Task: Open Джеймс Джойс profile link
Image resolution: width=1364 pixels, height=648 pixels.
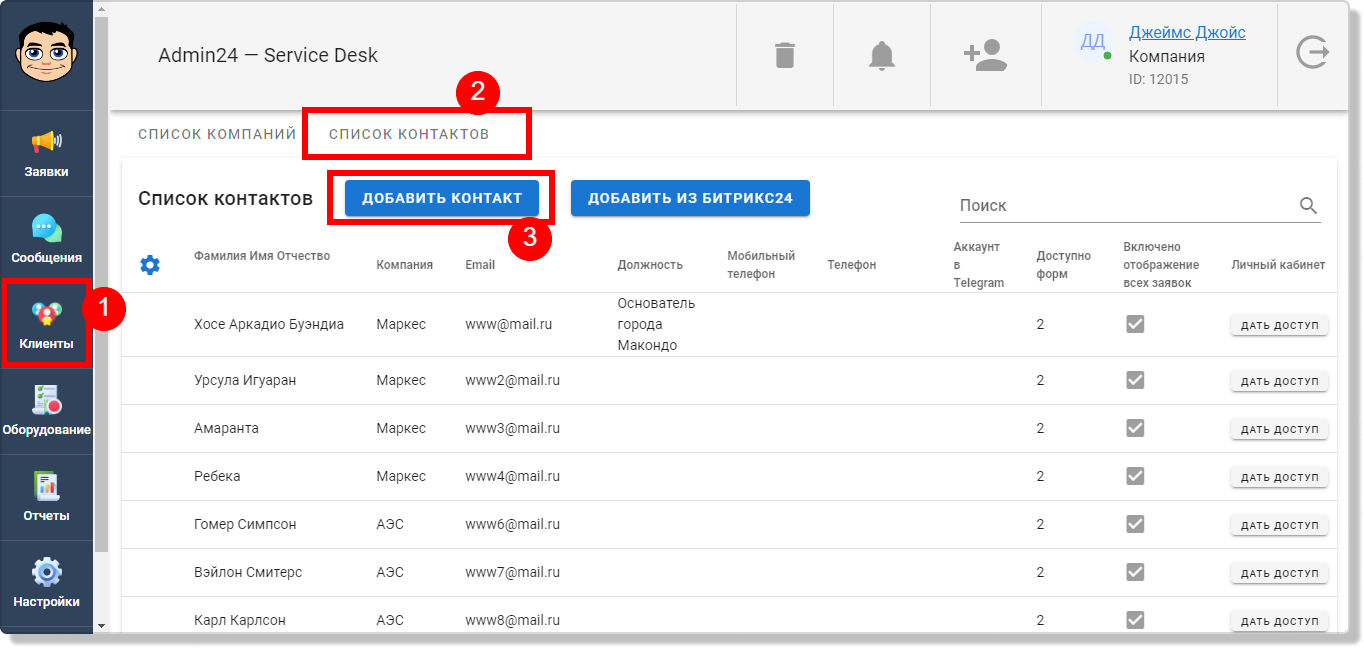Action: coord(1187,32)
